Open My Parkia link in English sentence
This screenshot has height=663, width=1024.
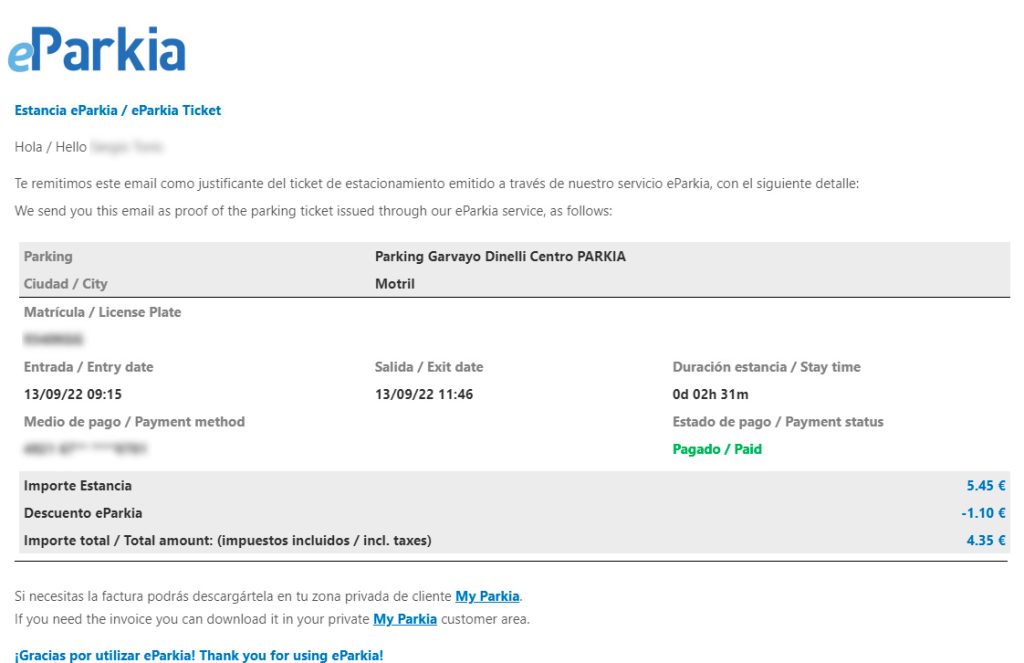(405, 619)
